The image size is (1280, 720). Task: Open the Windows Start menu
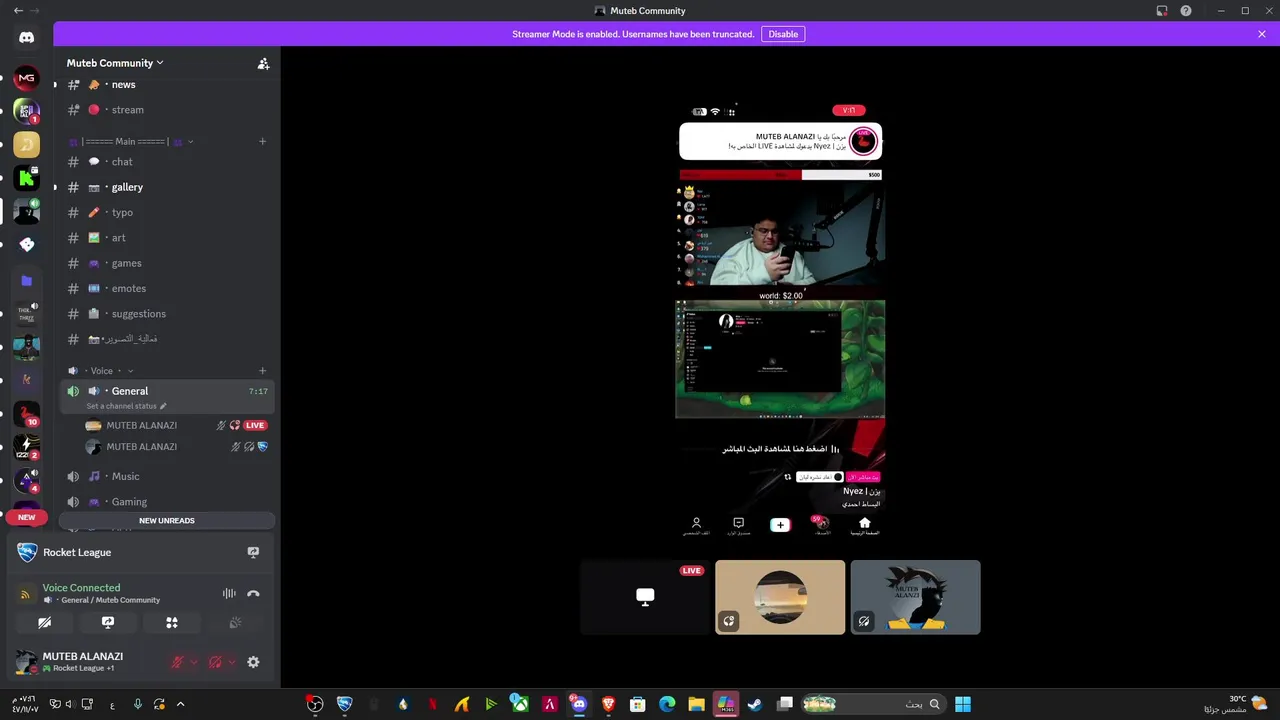click(963, 704)
